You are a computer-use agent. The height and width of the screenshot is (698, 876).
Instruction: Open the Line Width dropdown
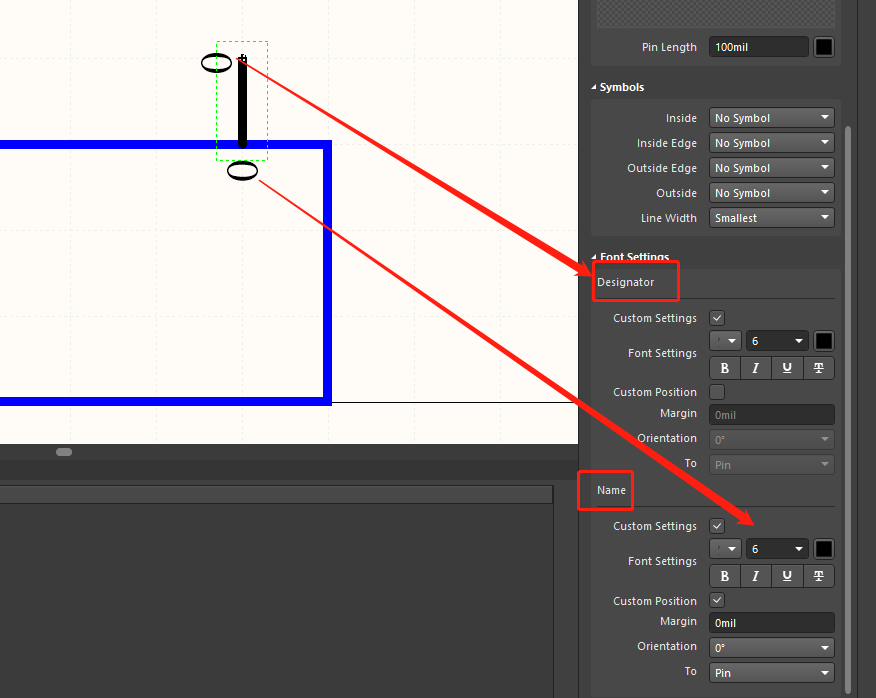click(772, 218)
